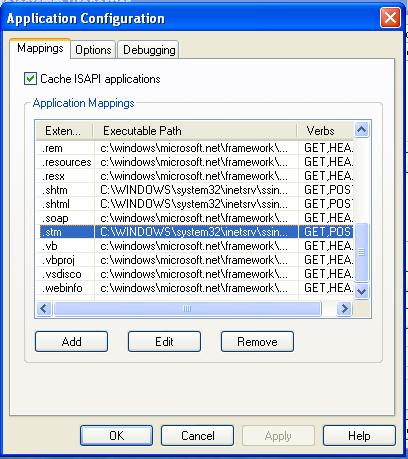Select the .rem extension row
The height and width of the screenshot is (459, 408).
(196, 148)
